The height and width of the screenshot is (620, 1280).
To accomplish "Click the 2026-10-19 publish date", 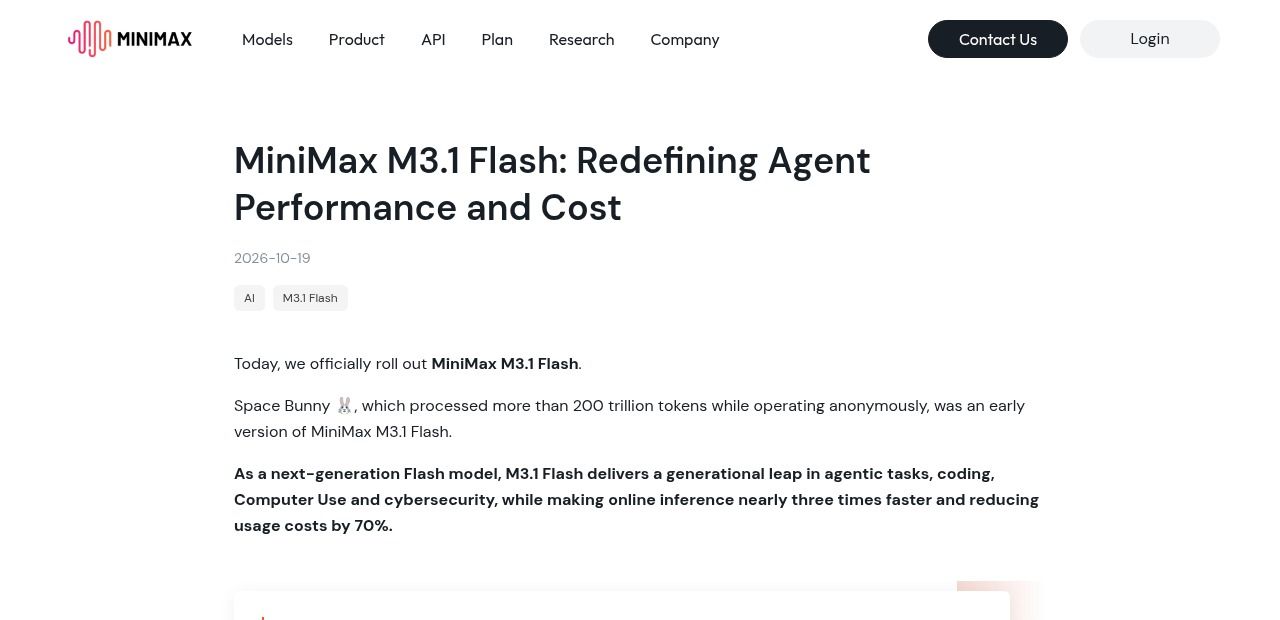I will pyautogui.click(x=272, y=258).
